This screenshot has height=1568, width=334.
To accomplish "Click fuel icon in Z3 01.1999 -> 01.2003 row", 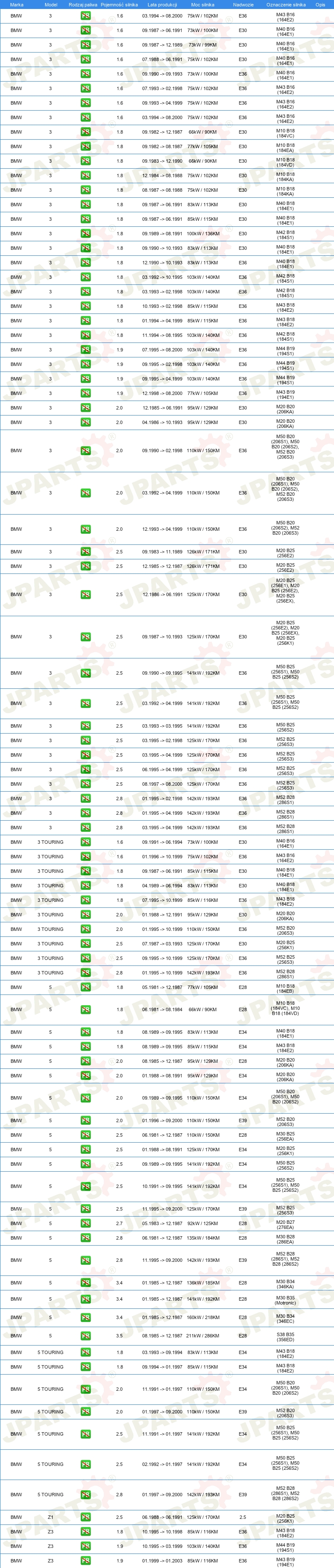I will 86,1561.
